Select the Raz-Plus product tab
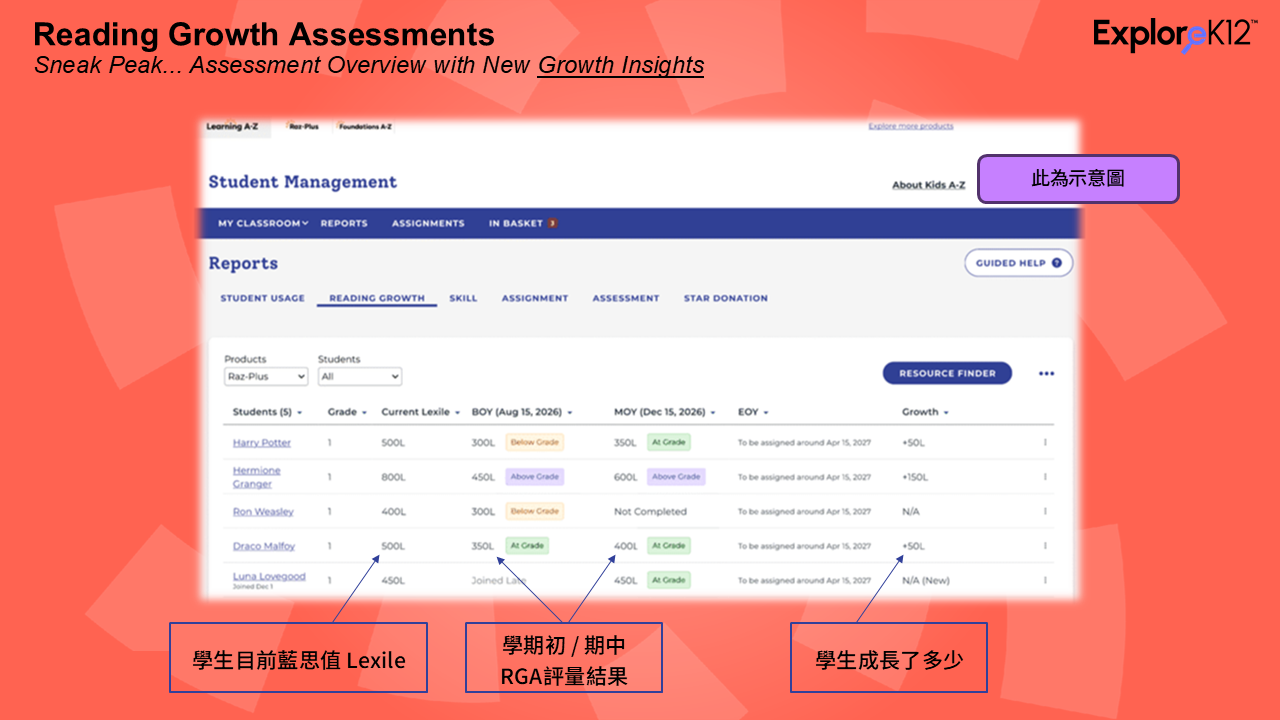1280x720 pixels. (x=302, y=127)
